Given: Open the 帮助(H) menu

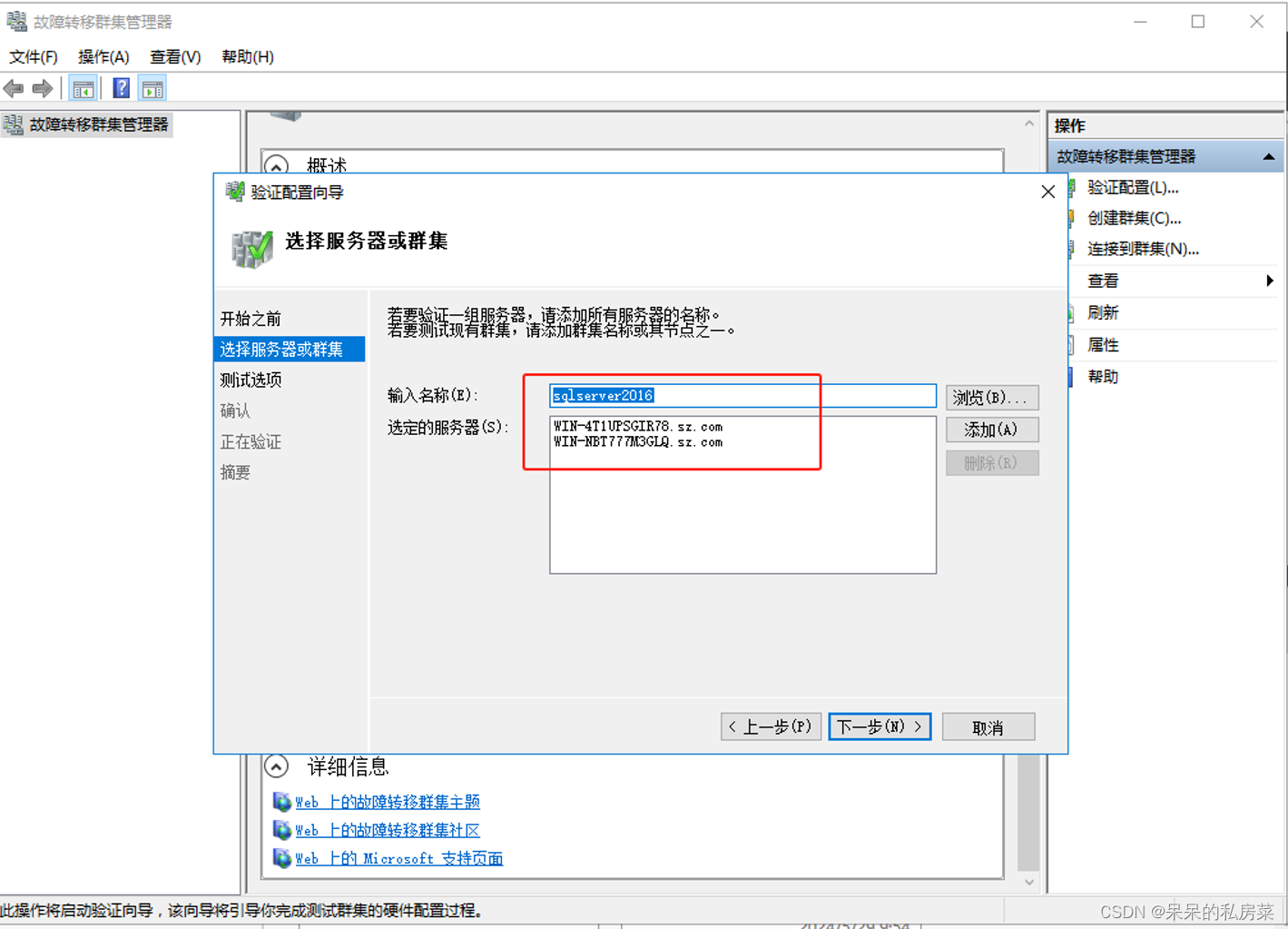Looking at the screenshot, I should point(248,56).
